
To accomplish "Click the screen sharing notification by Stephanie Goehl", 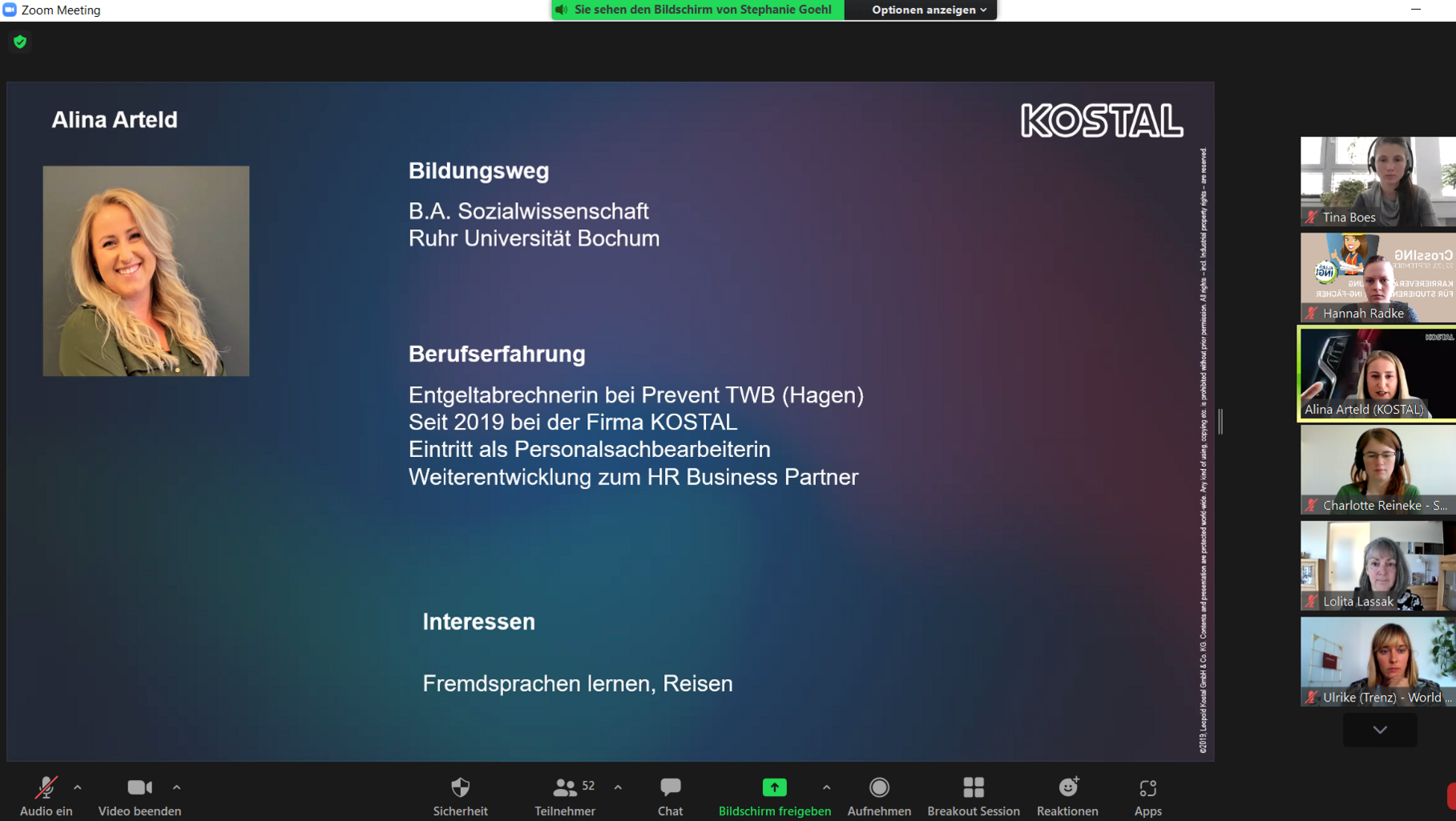I will [697, 10].
